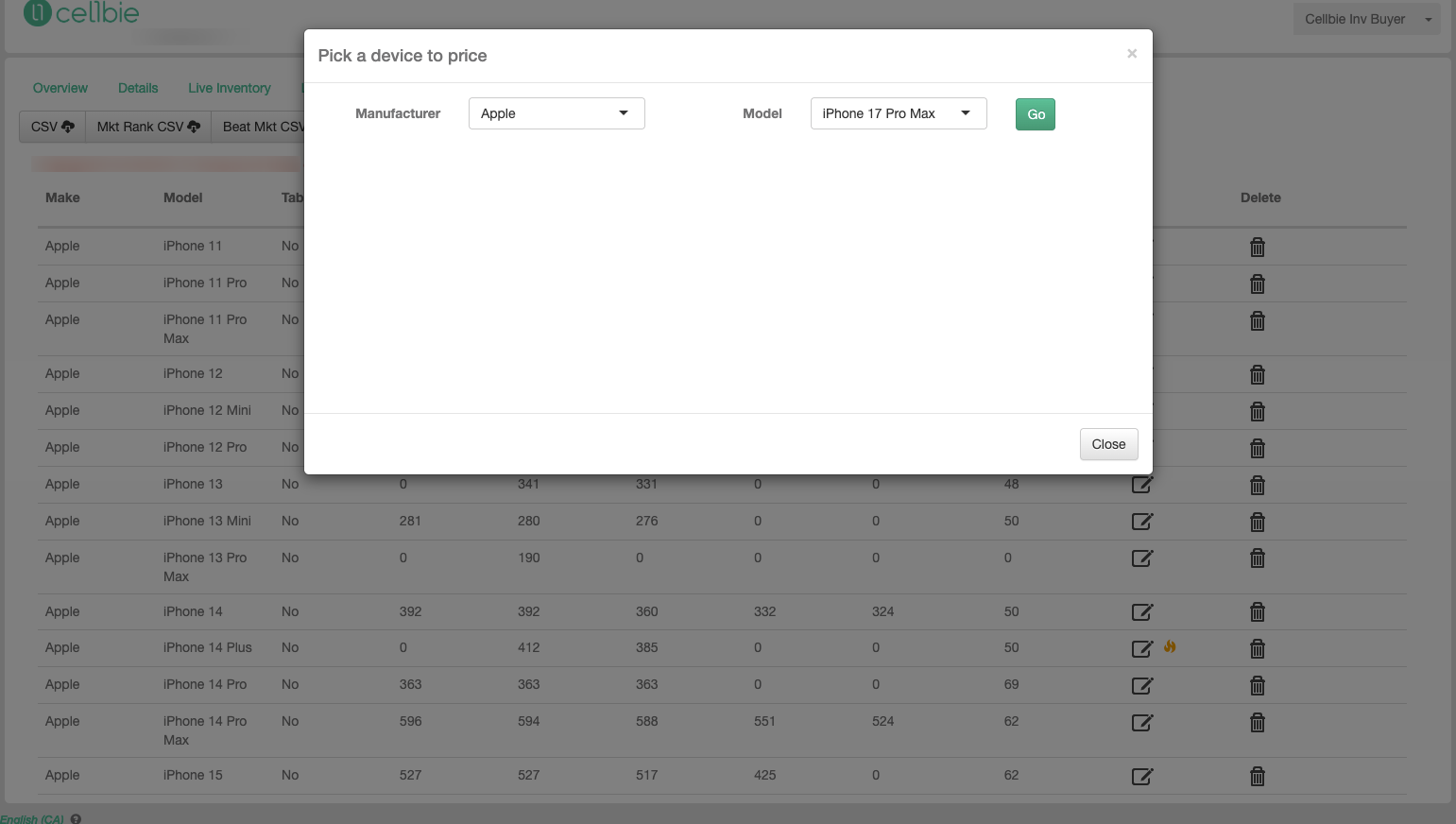Delete the iPhone 11 Pro row

(x=1257, y=283)
